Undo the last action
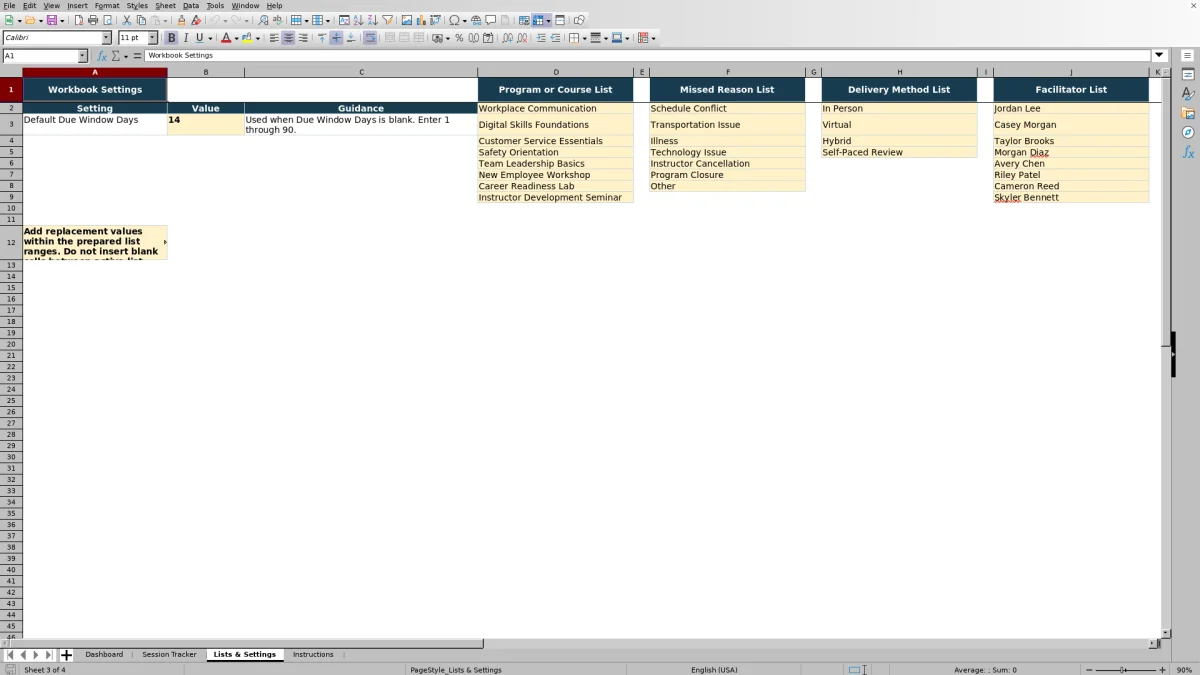The image size is (1200, 675). click(x=214, y=20)
